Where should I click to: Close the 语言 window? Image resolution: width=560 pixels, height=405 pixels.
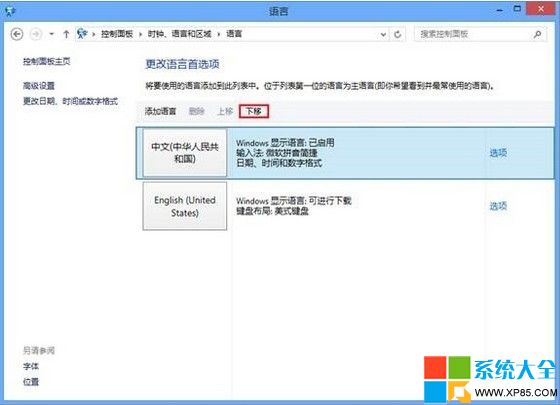tap(541, 9)
